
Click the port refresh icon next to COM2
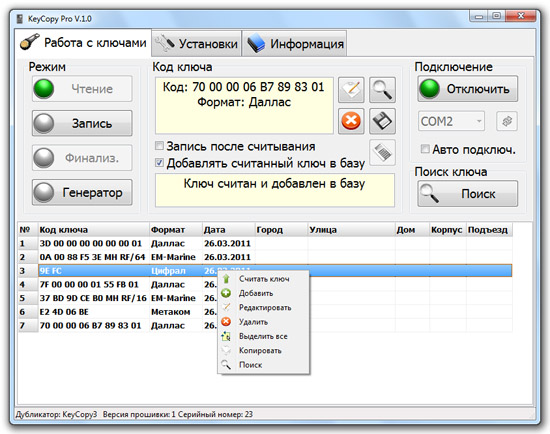tap(507, 121)
